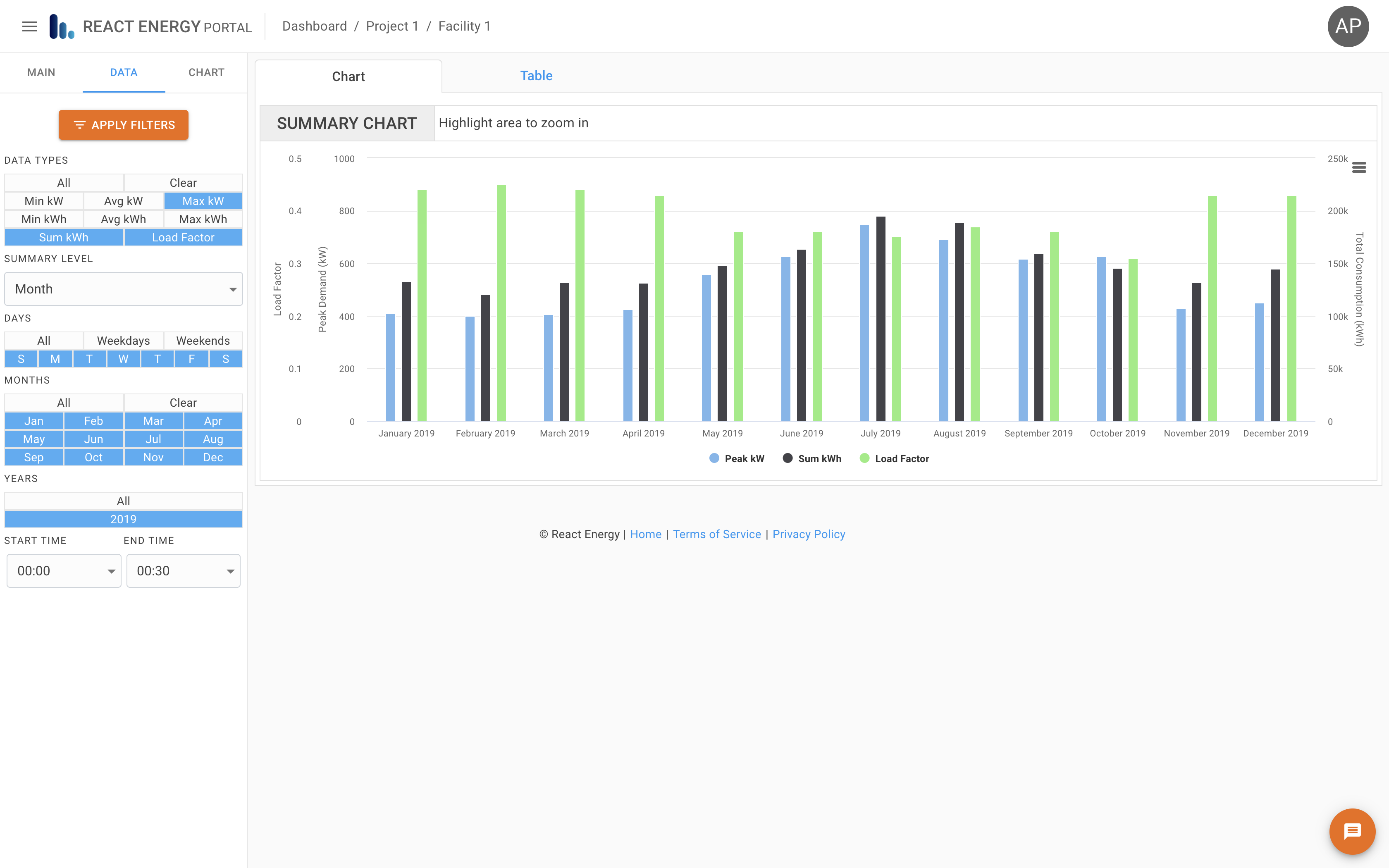Switch to the Table tab
The height and width of the screenshot is (868, 1389).
536,75
